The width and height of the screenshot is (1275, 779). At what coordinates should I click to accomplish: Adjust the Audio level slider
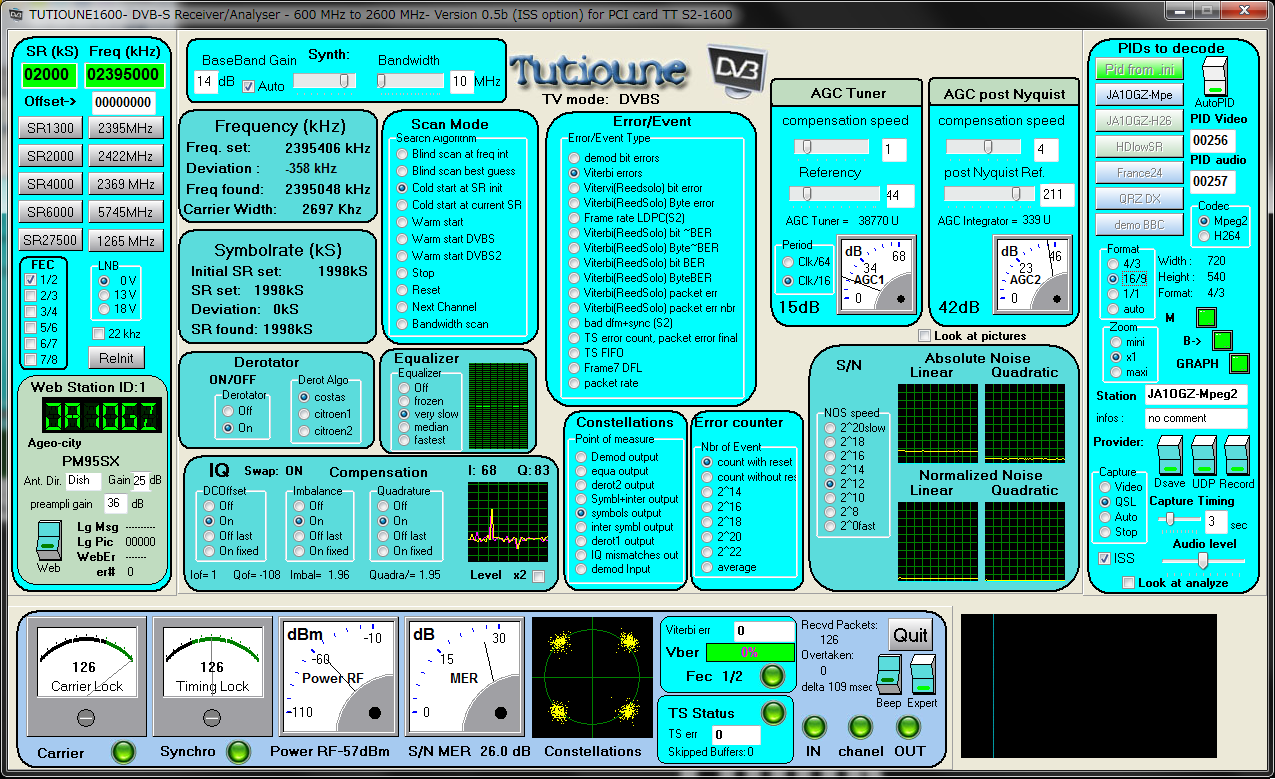[x=1204, y=561]
